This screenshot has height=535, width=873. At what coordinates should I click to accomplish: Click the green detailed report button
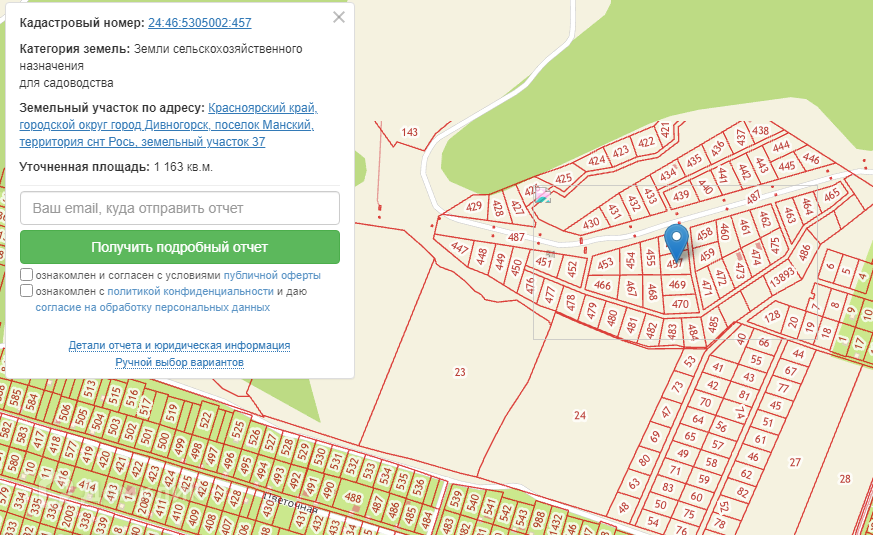tap(180, 247)
